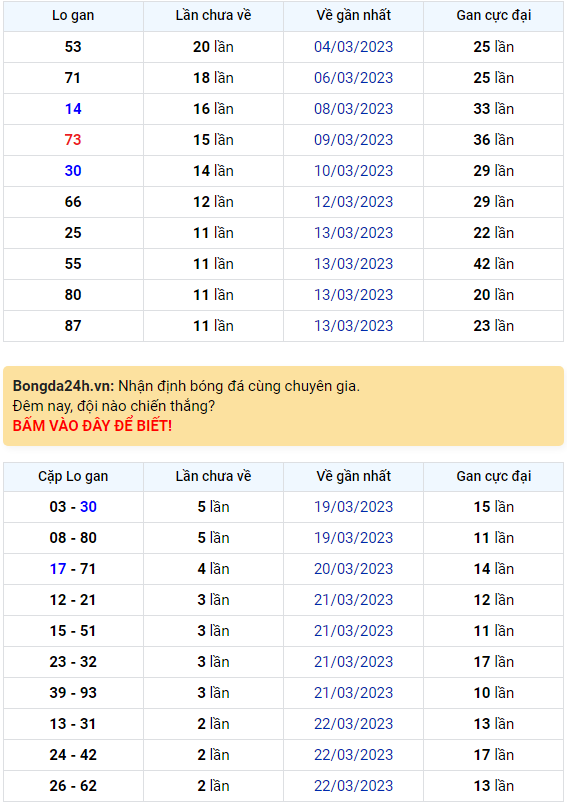
Task: Open 21/03/2023 date in row 39 - 93
Action: click(x=353, y=693)
